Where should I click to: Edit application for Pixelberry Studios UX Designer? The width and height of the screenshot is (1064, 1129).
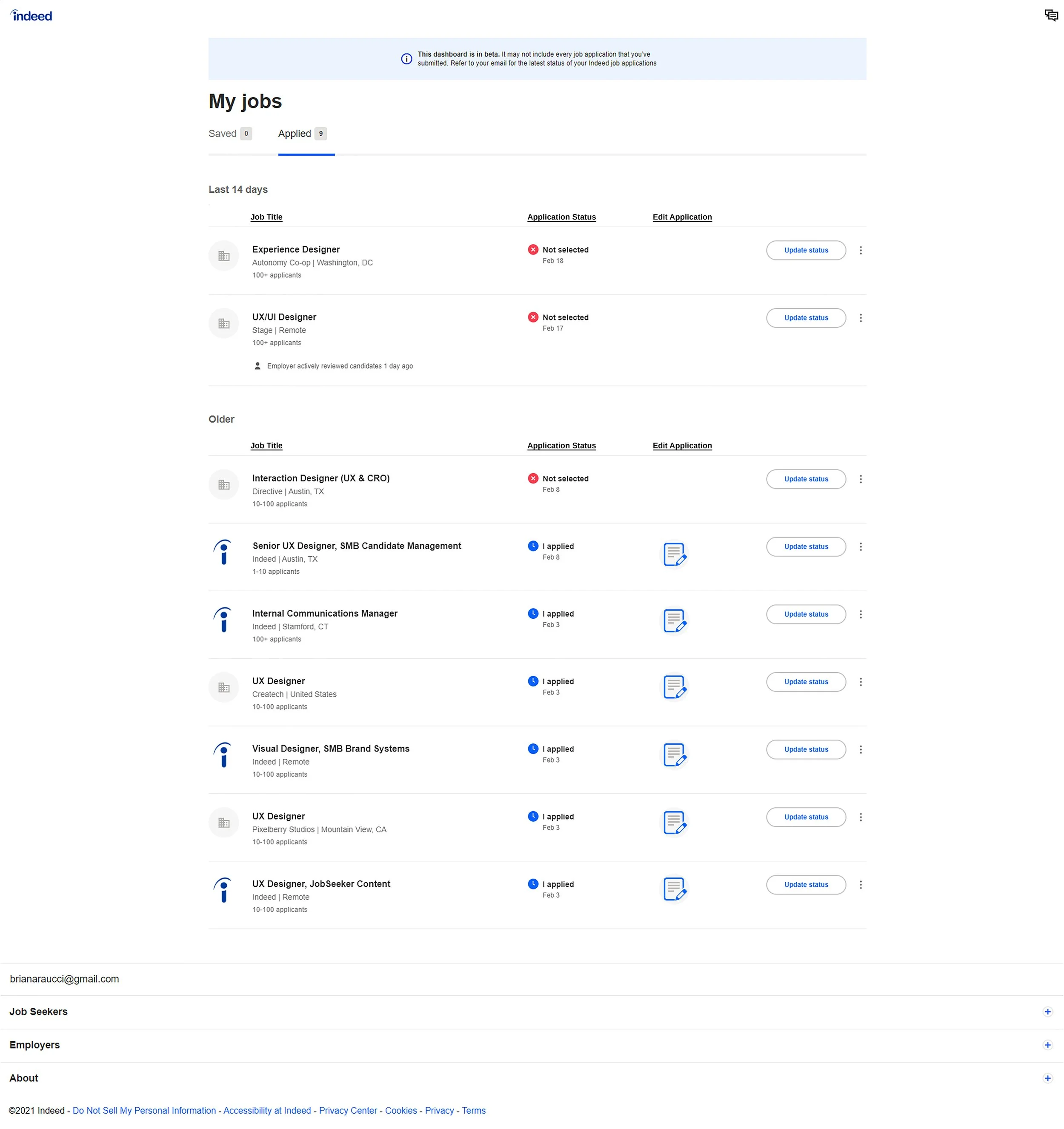675,823
